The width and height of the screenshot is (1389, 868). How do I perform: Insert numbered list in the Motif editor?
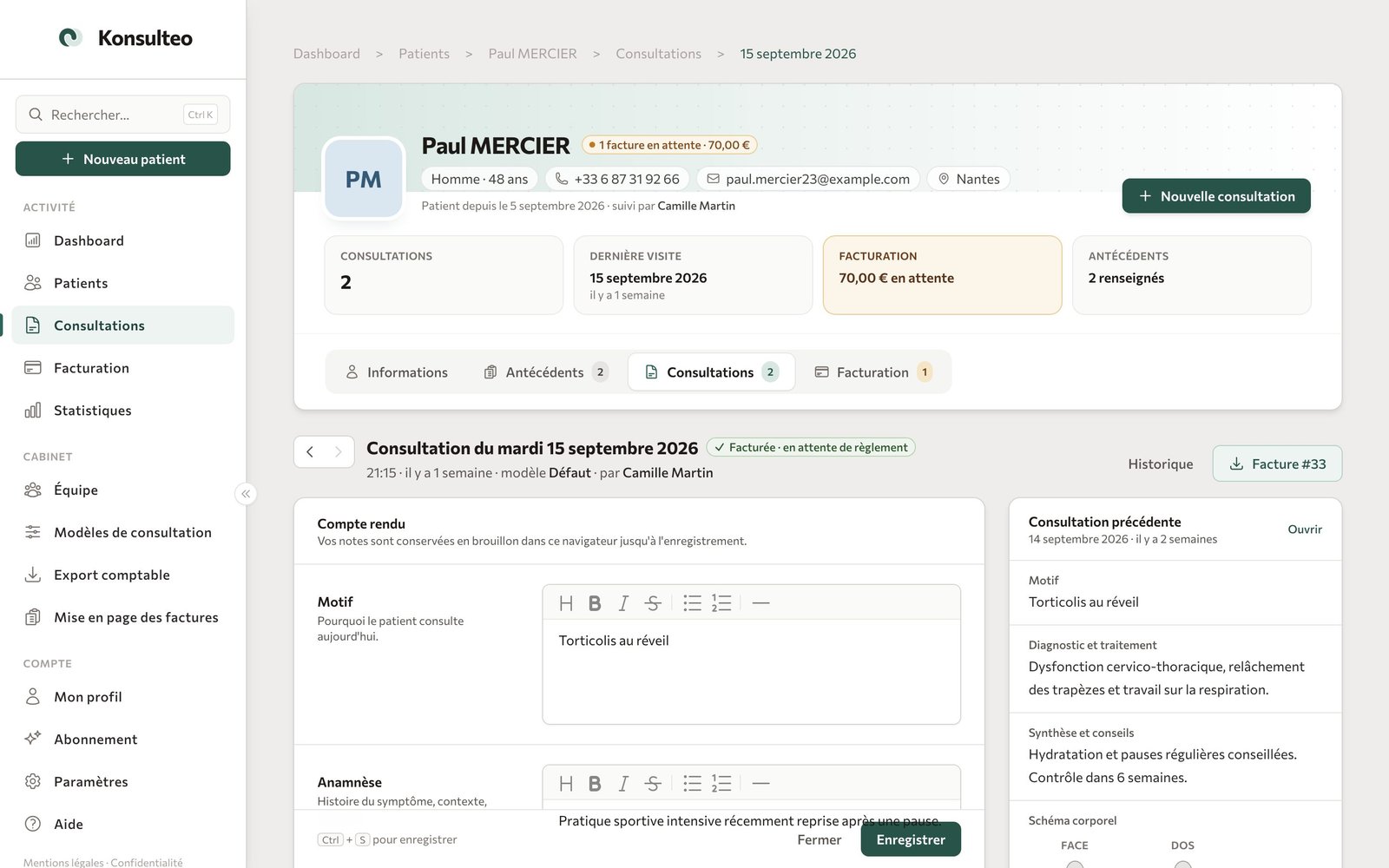click(x=721, y=603)
